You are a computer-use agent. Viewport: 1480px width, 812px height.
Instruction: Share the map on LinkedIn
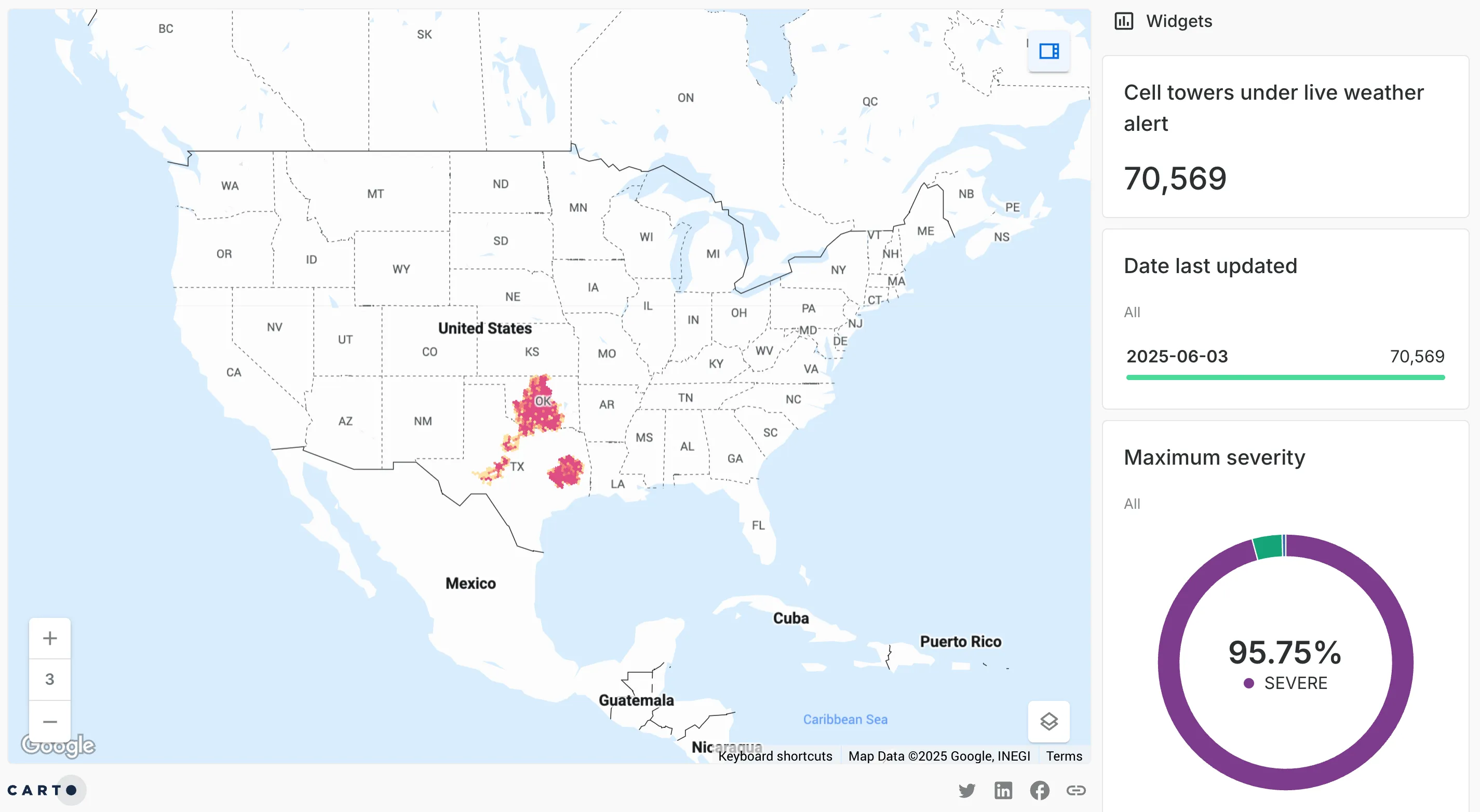click(x=1003, y=790)
